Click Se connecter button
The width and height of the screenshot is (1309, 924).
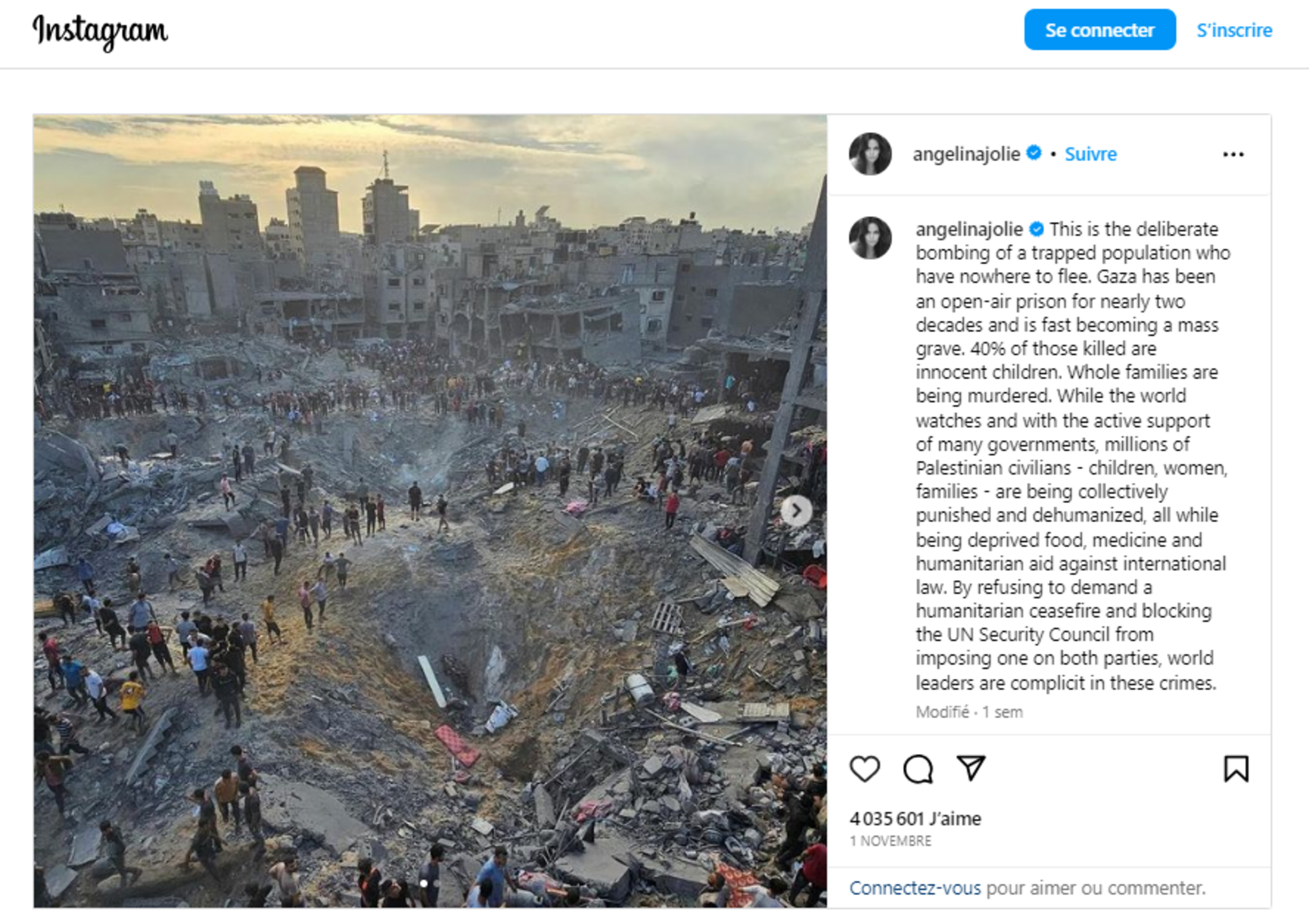point(1100,30)
